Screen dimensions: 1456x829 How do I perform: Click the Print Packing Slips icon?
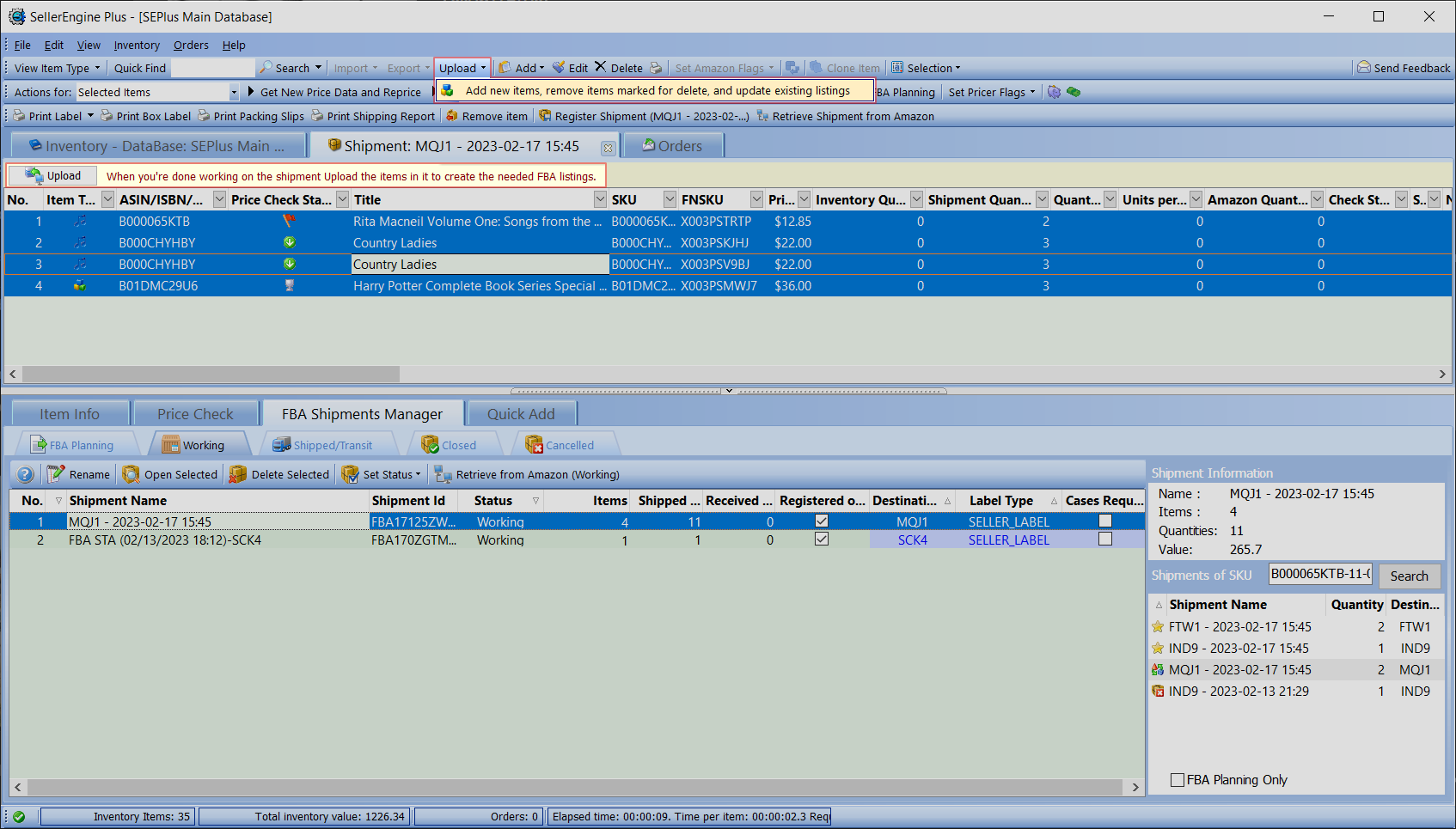coord(204,116)
